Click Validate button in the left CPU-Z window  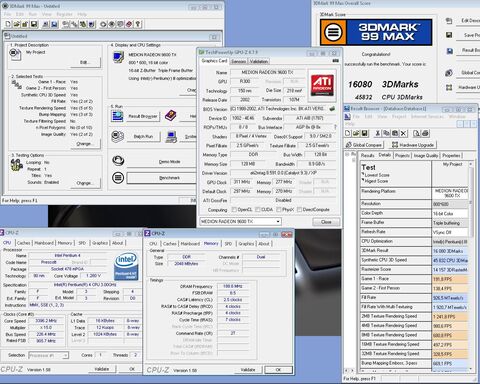coord(102,369)
